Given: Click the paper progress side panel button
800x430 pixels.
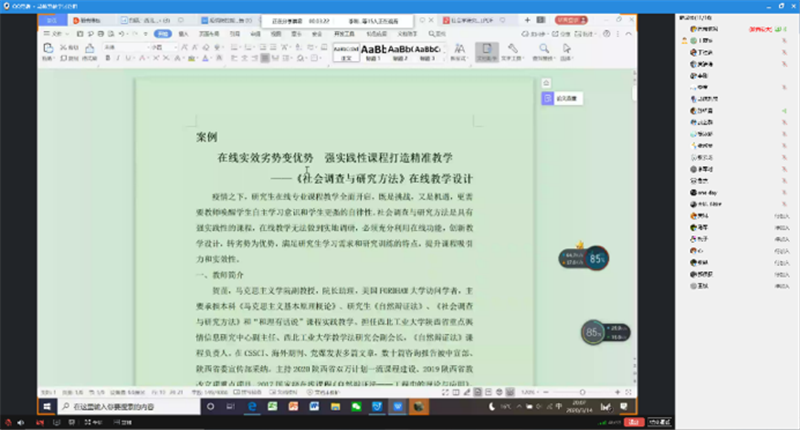Looking at the screenshot, I should coord(562,98).
